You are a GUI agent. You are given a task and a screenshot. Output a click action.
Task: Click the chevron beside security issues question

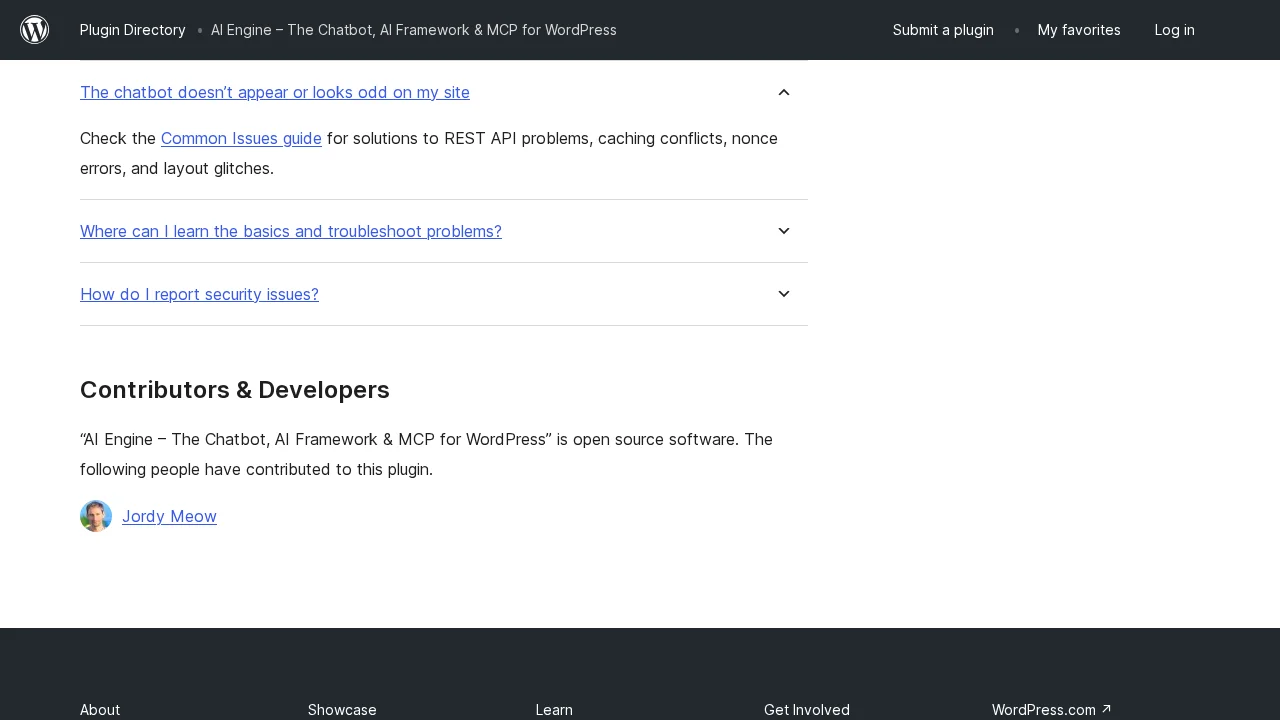click(784, 294)
